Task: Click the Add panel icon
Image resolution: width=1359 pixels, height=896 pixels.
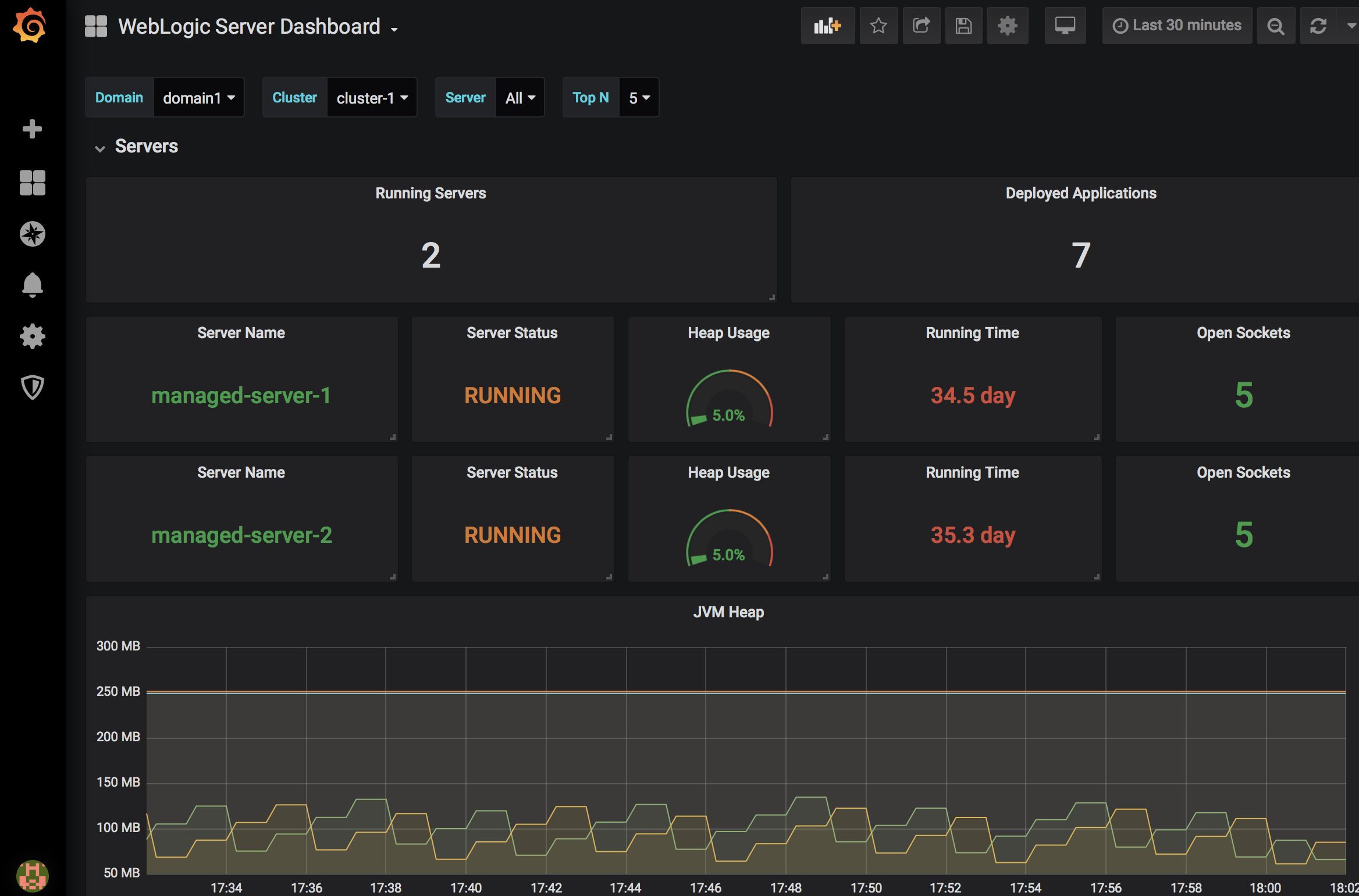Action: point(827,26)
